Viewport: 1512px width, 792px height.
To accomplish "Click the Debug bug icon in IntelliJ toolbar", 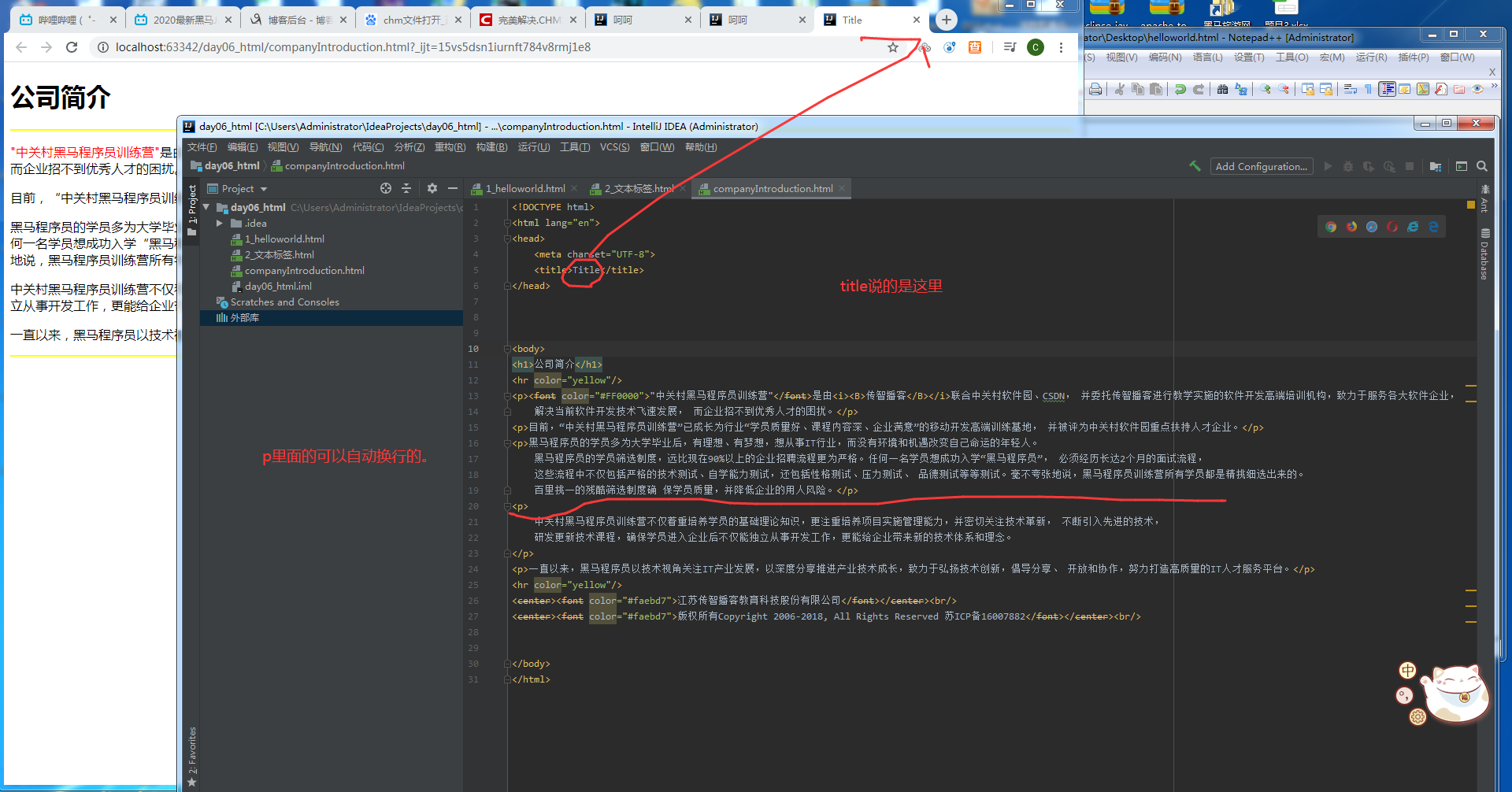I will 1348,166.
